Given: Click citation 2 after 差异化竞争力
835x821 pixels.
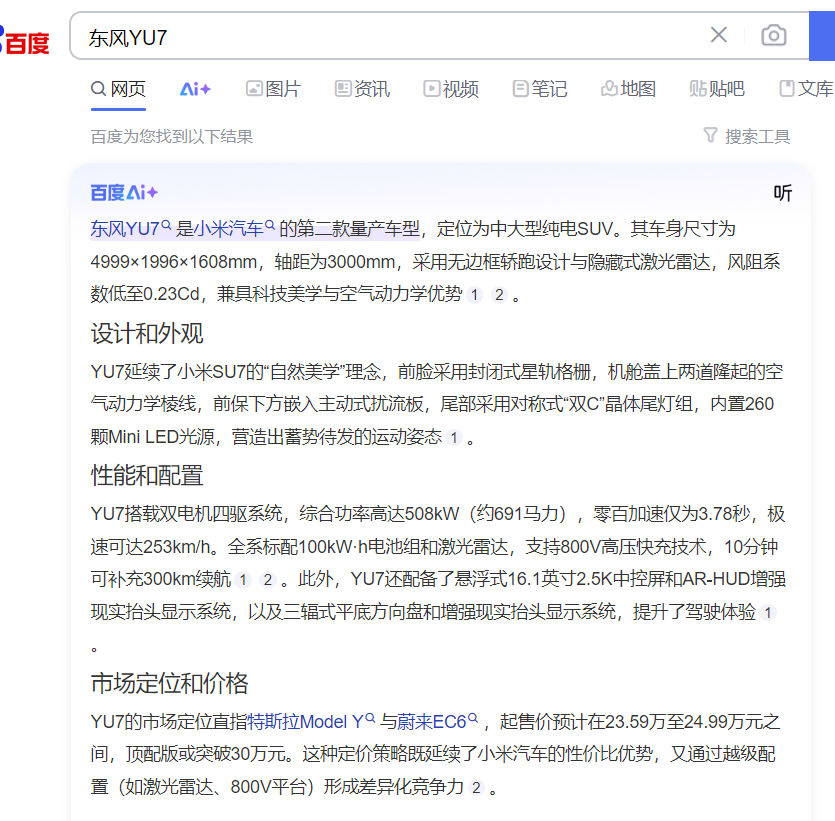Looking at the screenshot, I should [x=477, y=787].
